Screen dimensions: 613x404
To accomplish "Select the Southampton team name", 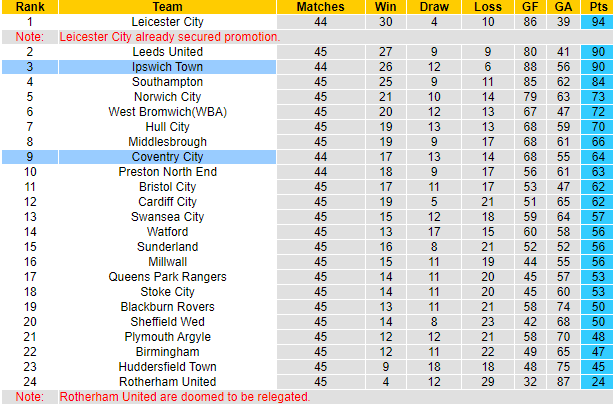I will point(167,81).
